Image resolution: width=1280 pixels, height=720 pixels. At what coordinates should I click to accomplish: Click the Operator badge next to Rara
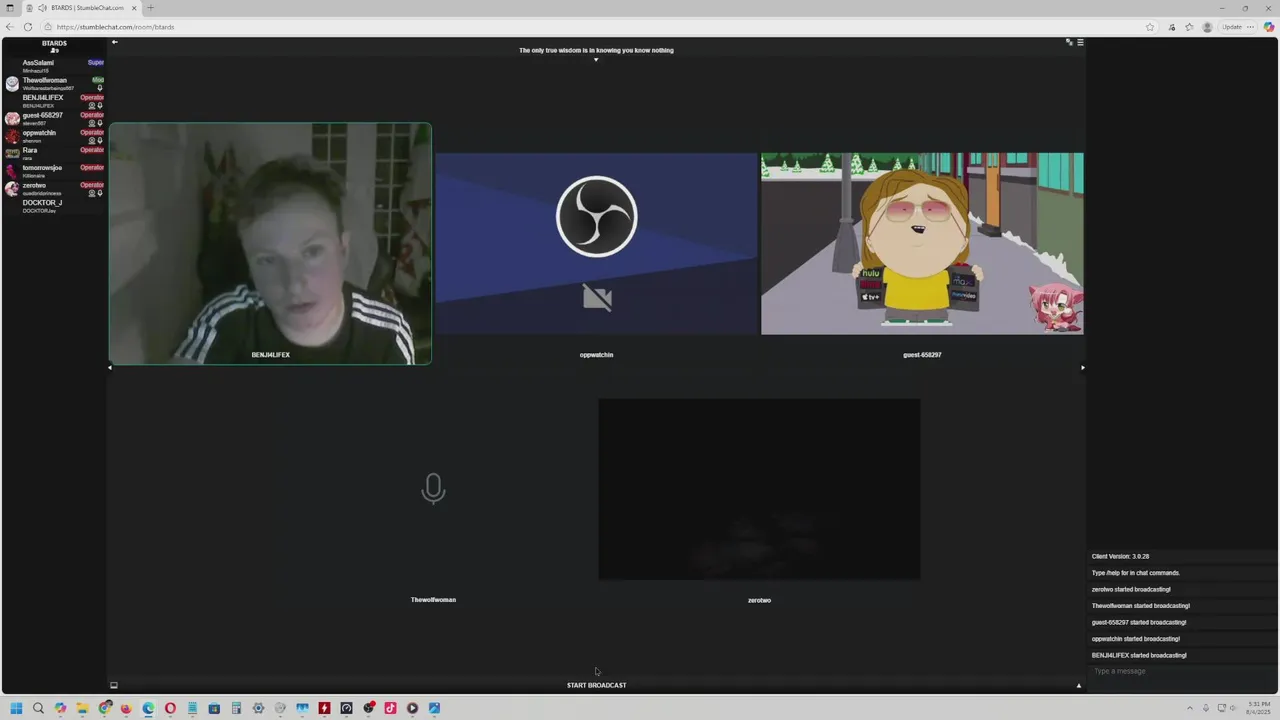pyautogui.click(x=92, y=150)
